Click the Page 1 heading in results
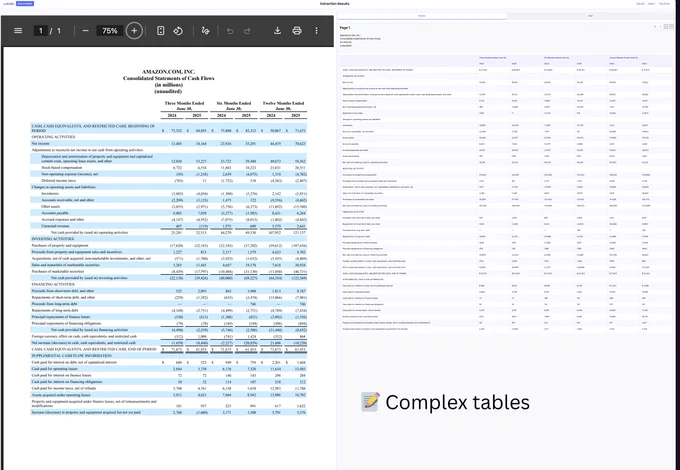 pos(345,28)
